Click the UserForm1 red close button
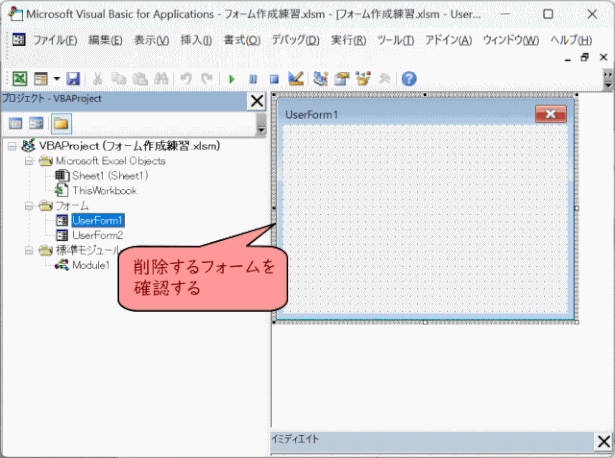Screen dimensions: 615x458 [x=551, y=114]
